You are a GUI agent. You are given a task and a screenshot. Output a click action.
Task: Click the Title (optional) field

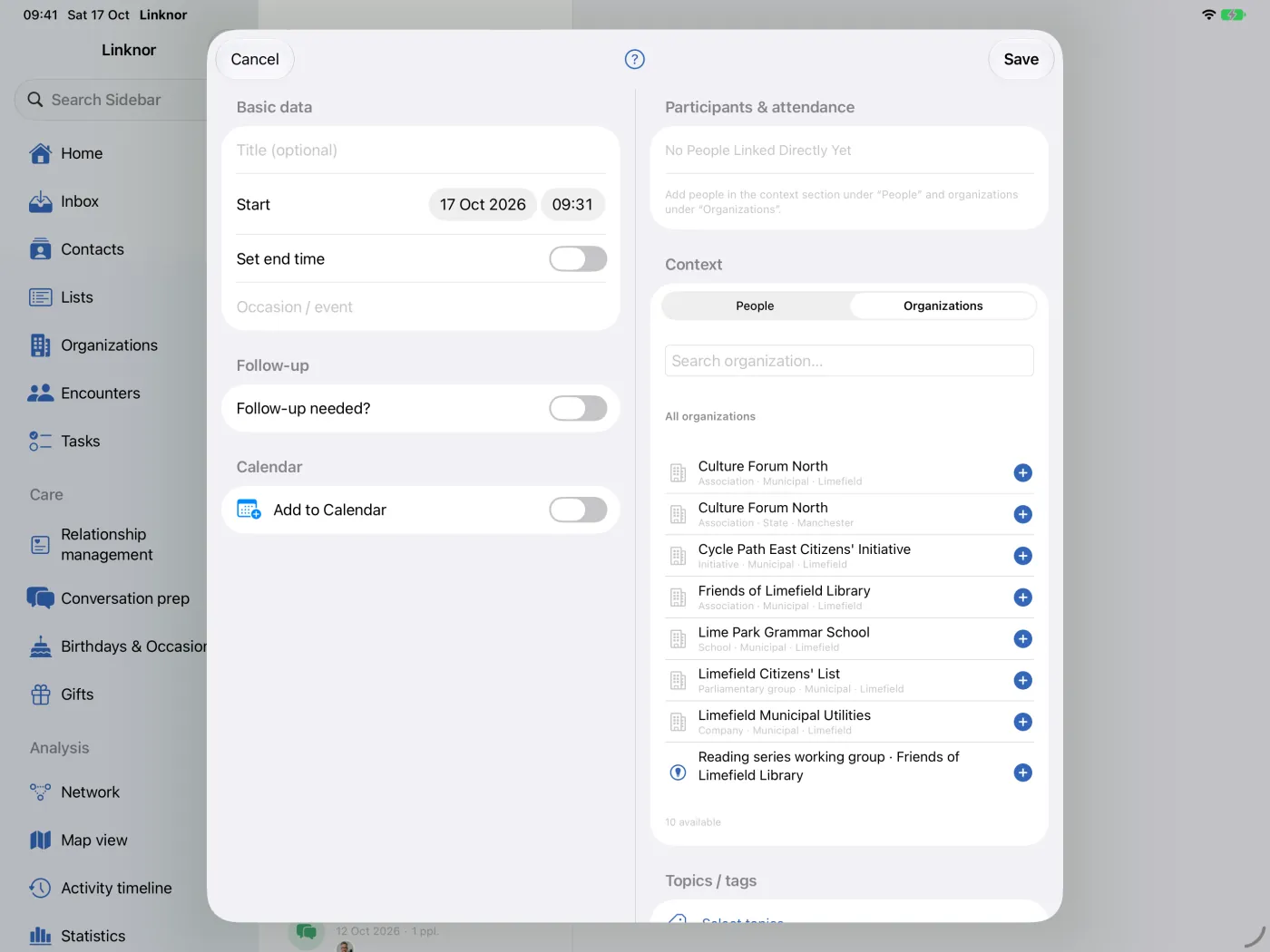[x=421, y=151]
